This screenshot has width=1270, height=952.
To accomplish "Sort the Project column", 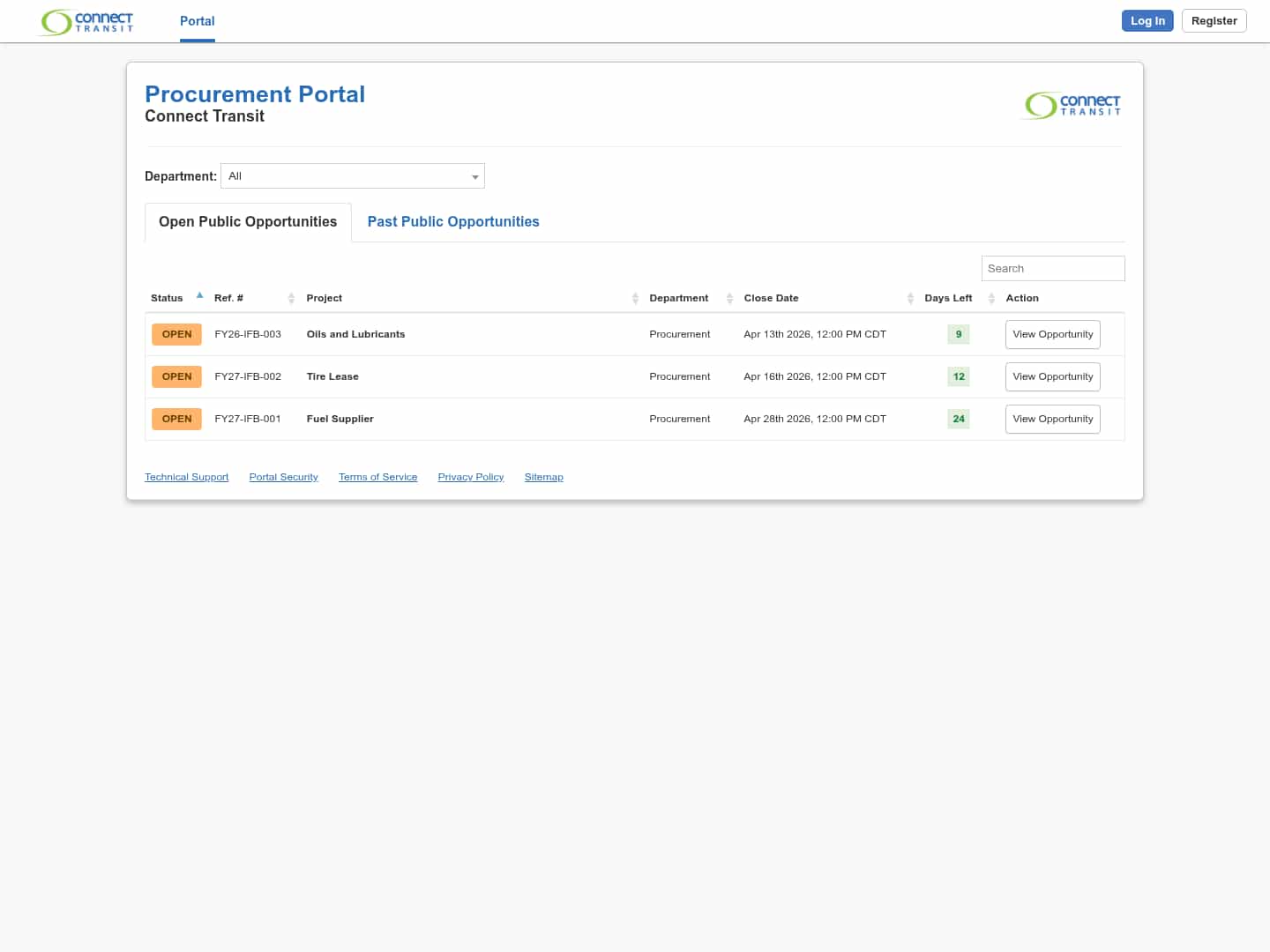I will point(635,298).
